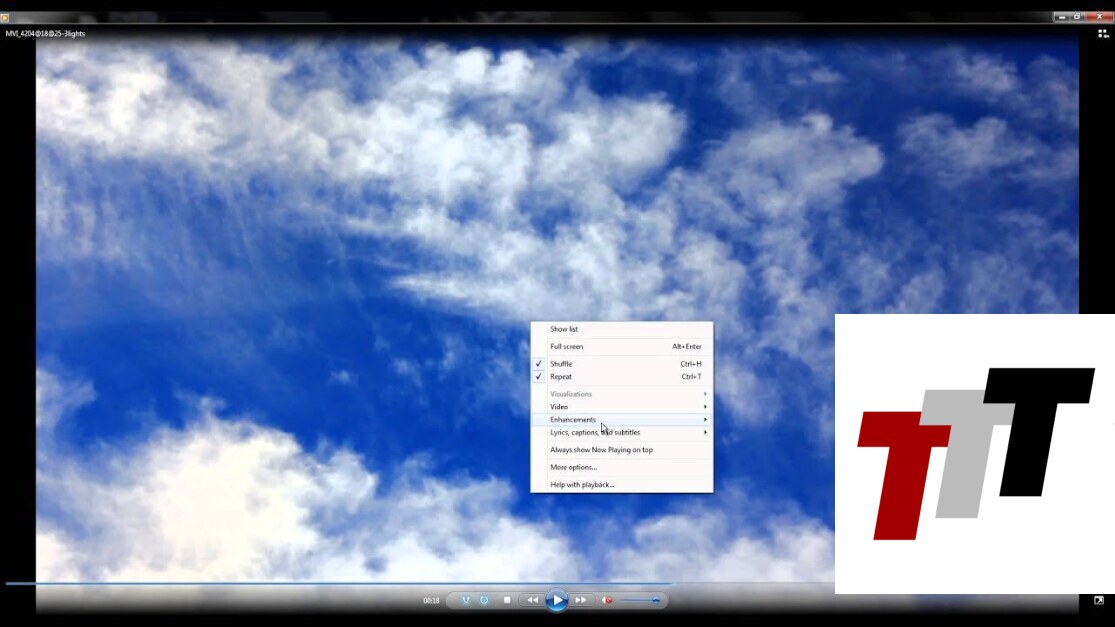Unmute using the speaker icon
This screenshot has width=1115, height=627.
click(607, 600)
